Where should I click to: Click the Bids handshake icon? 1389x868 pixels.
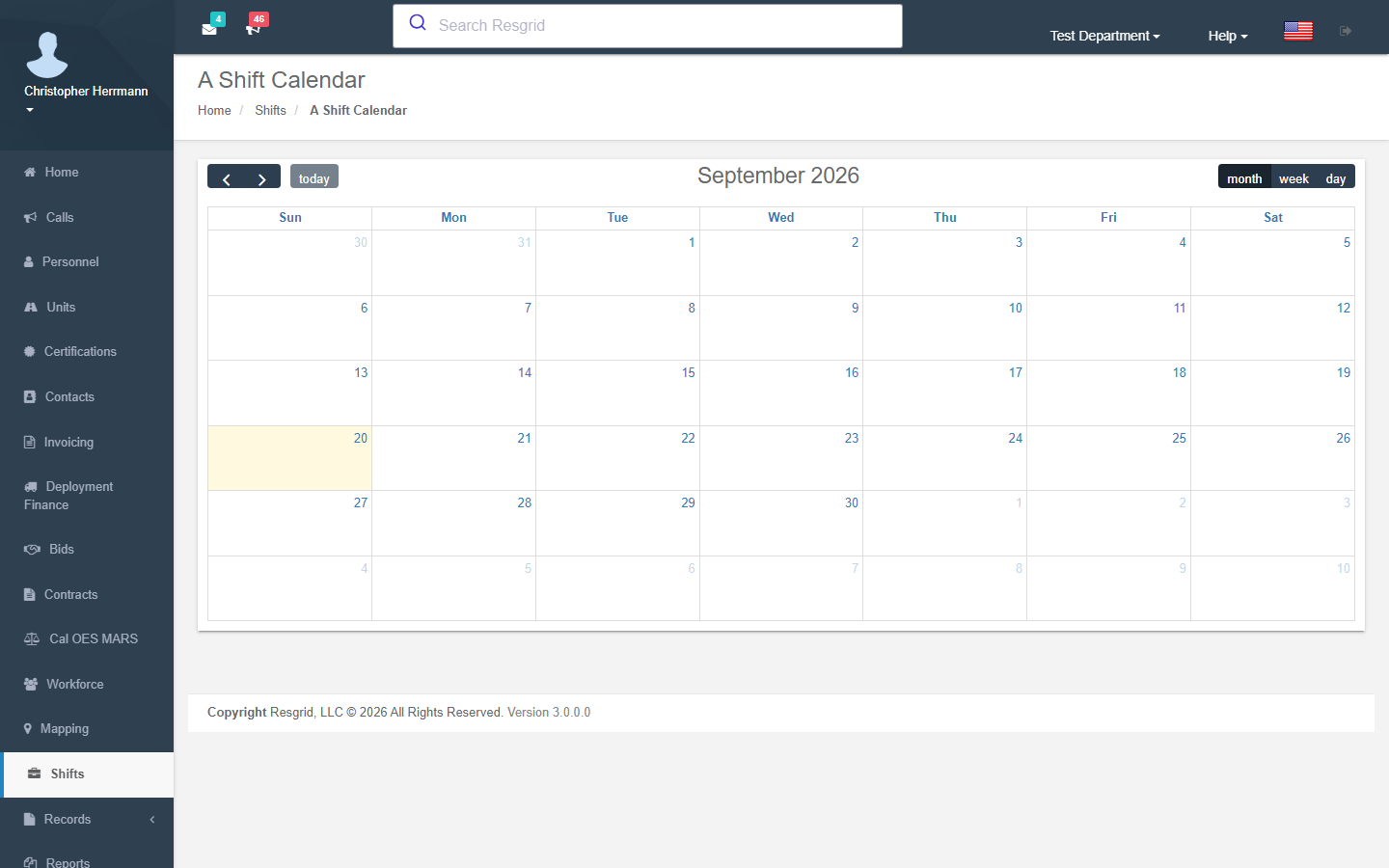tap(32, 549)
